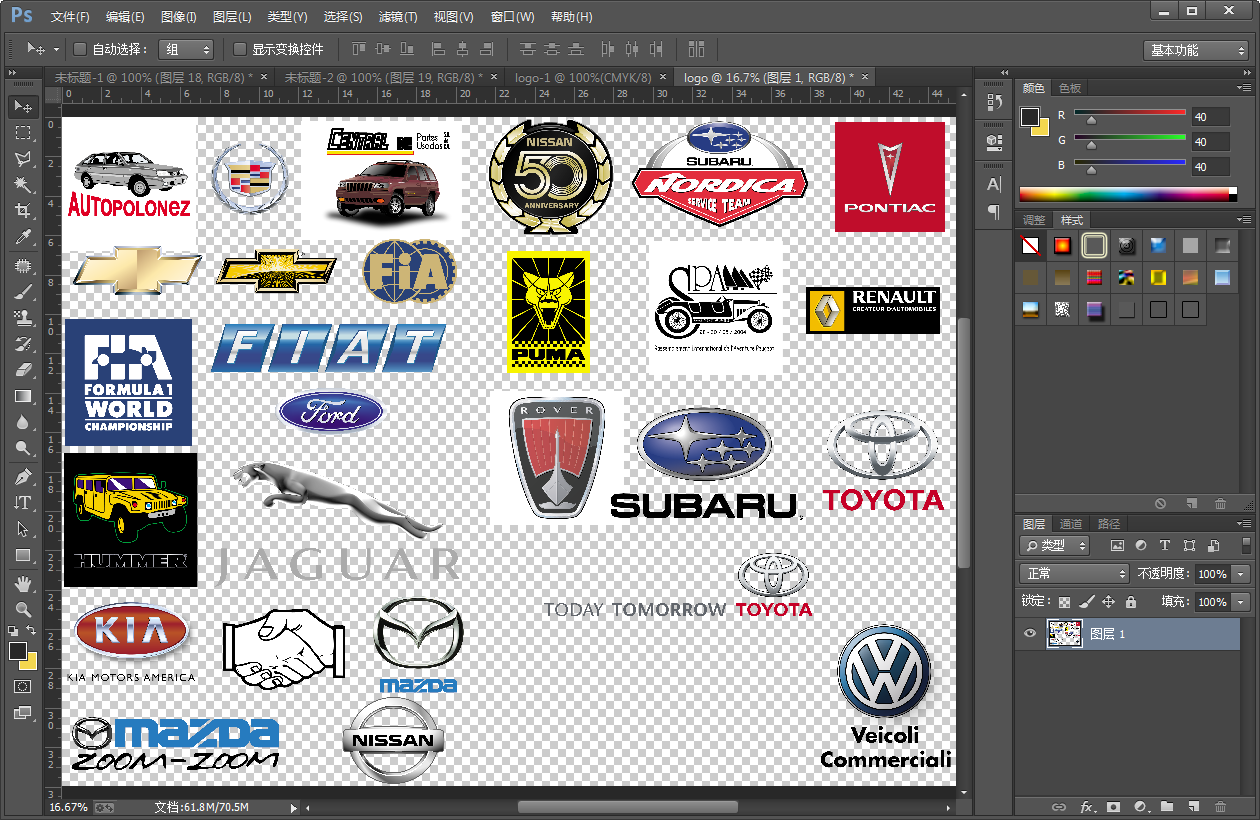This screenshot has height=820, width=1260.
Task: Click Add layer mask icon
Action: coord(1113,807)
